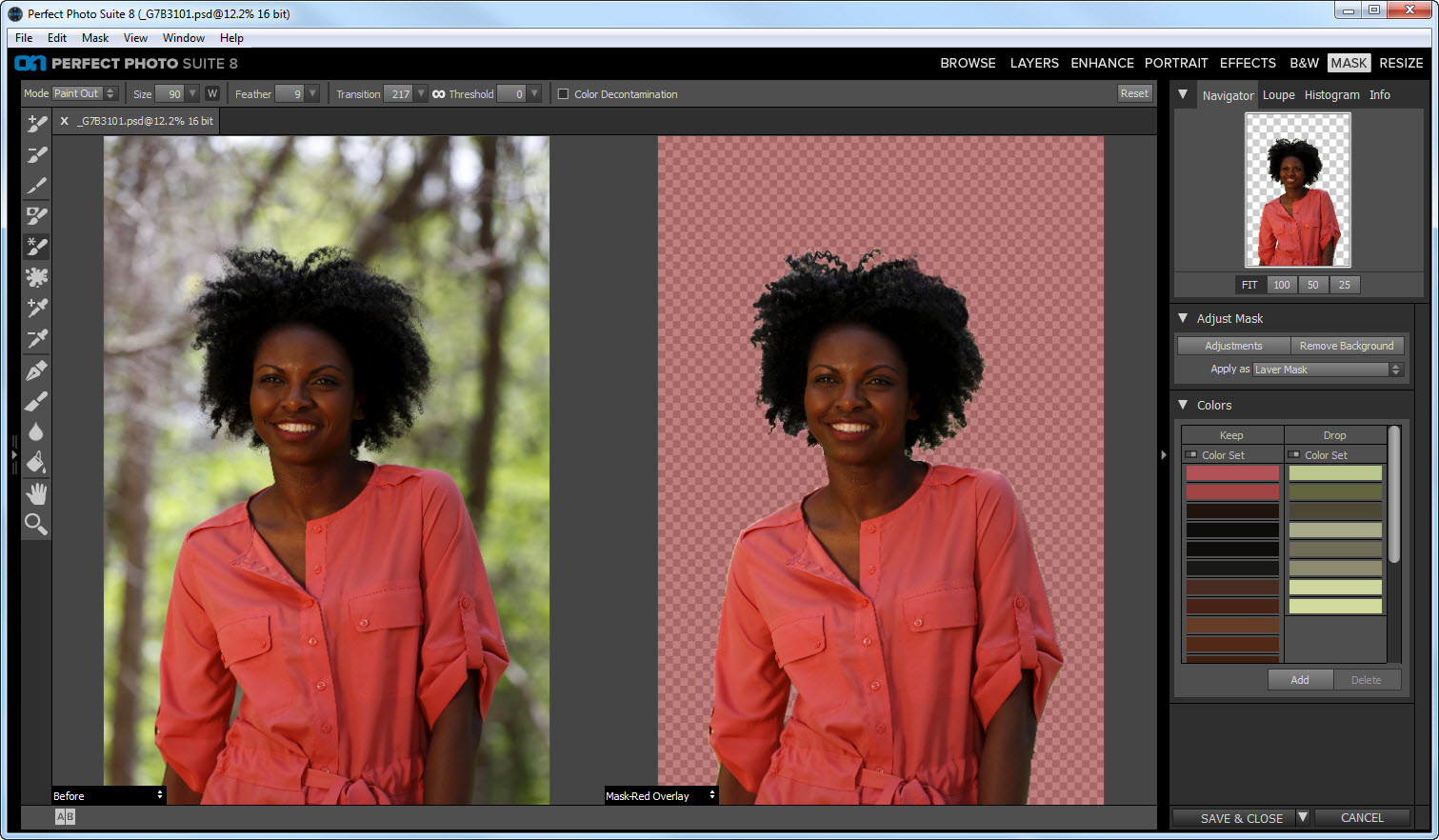Click the Reset button
Screen dimensions: 1439x840
tap(1134, 93)
